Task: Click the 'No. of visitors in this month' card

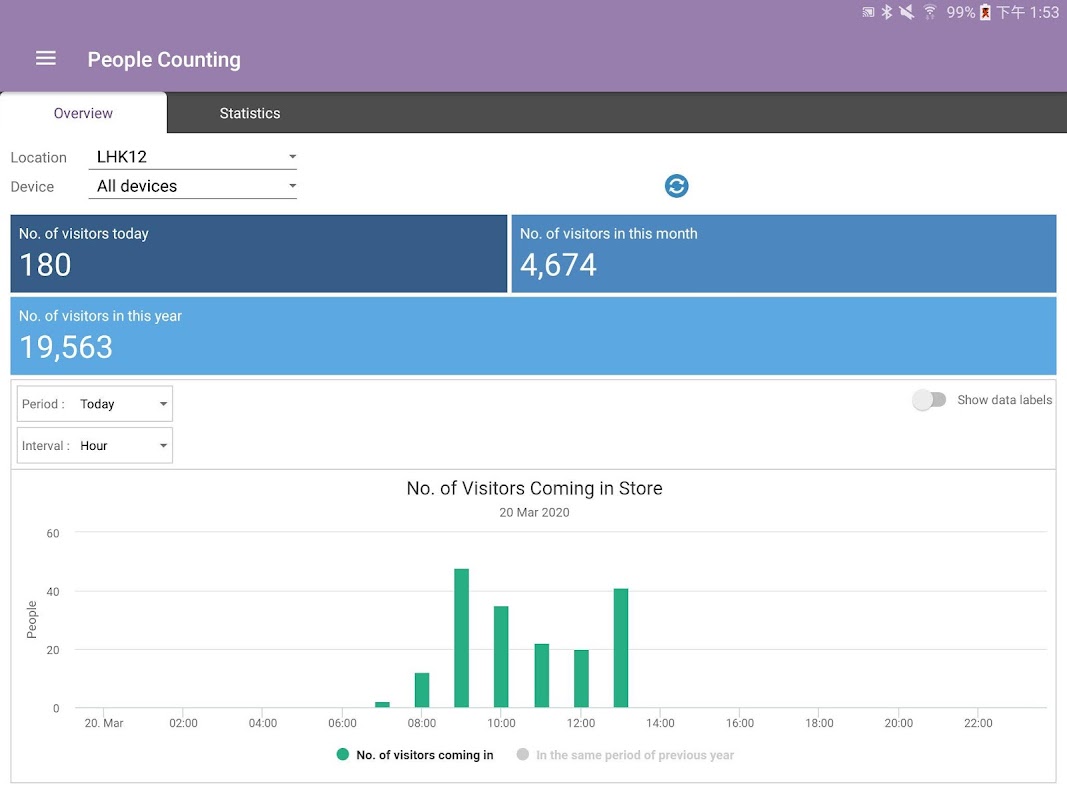Action: pos(783,254)
